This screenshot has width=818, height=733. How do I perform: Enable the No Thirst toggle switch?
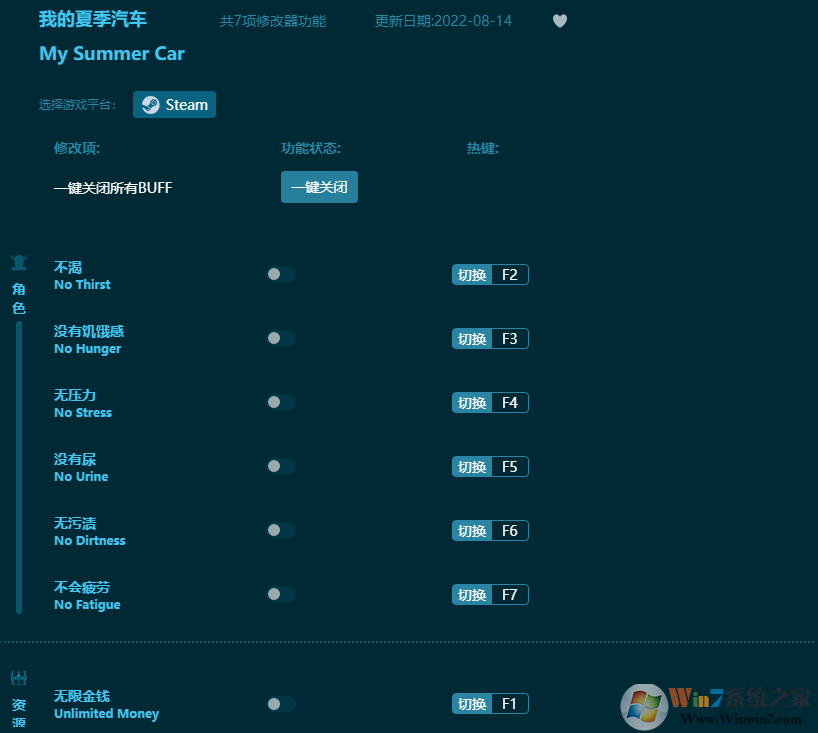281,274
